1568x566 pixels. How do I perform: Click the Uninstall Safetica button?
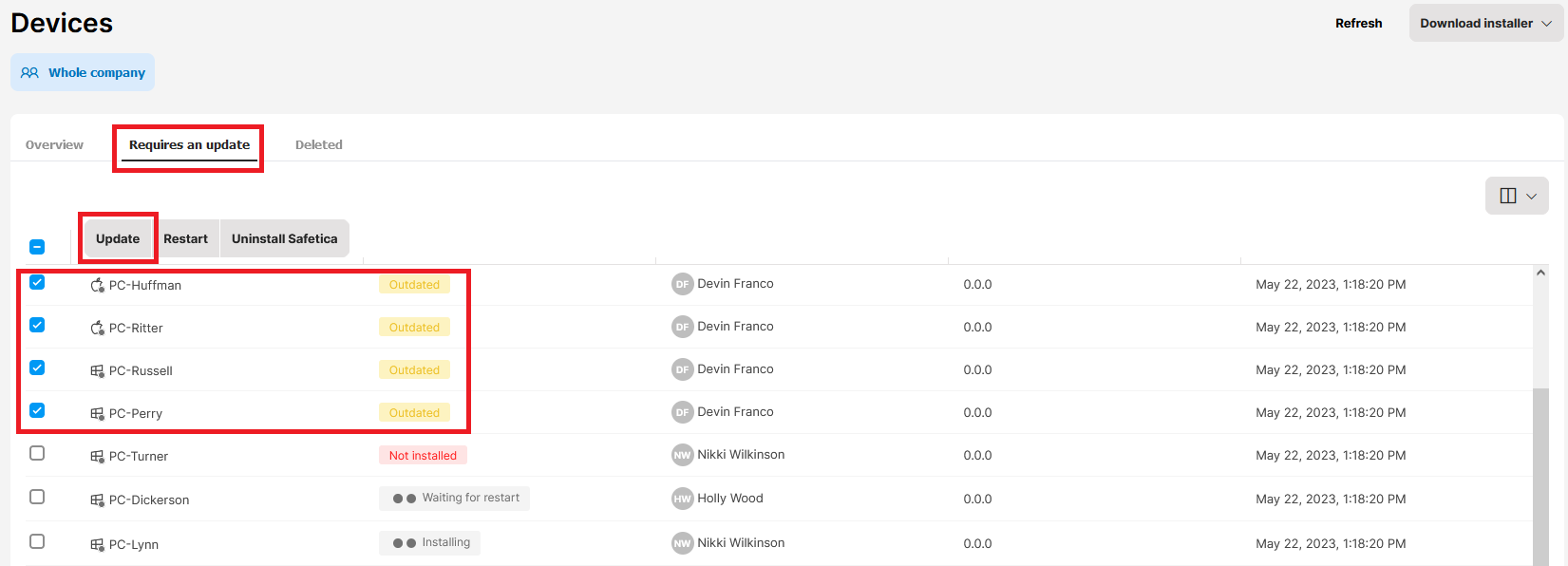[x=284, y=238]
